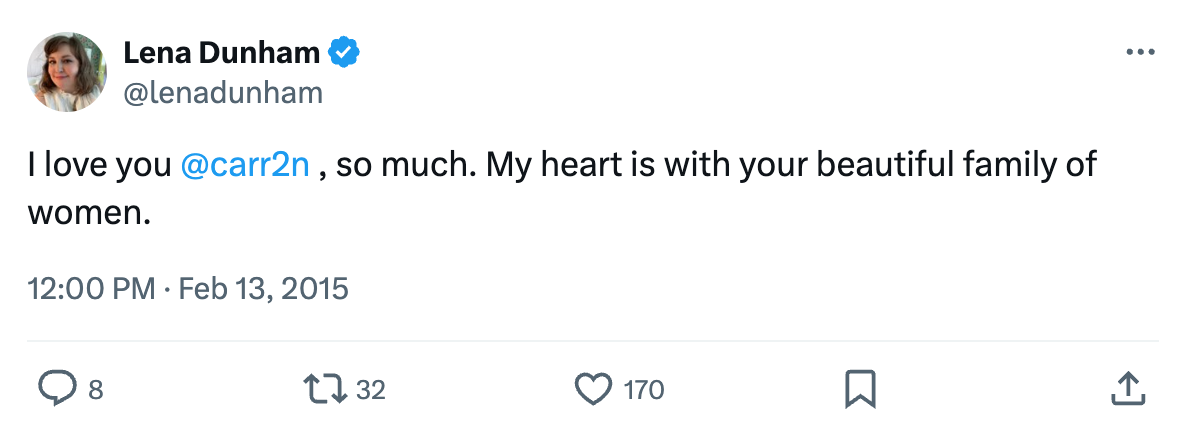Viewport: 1186px width, 432px height.
Task: Visit the @lenadunham handle
Action: (x=223, y=93)
